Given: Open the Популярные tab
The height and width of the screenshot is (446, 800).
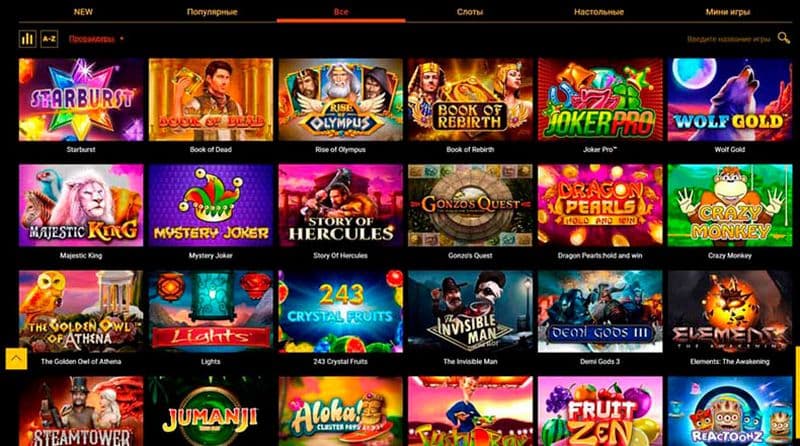Looking at the screenshot, I should (212, 12).
